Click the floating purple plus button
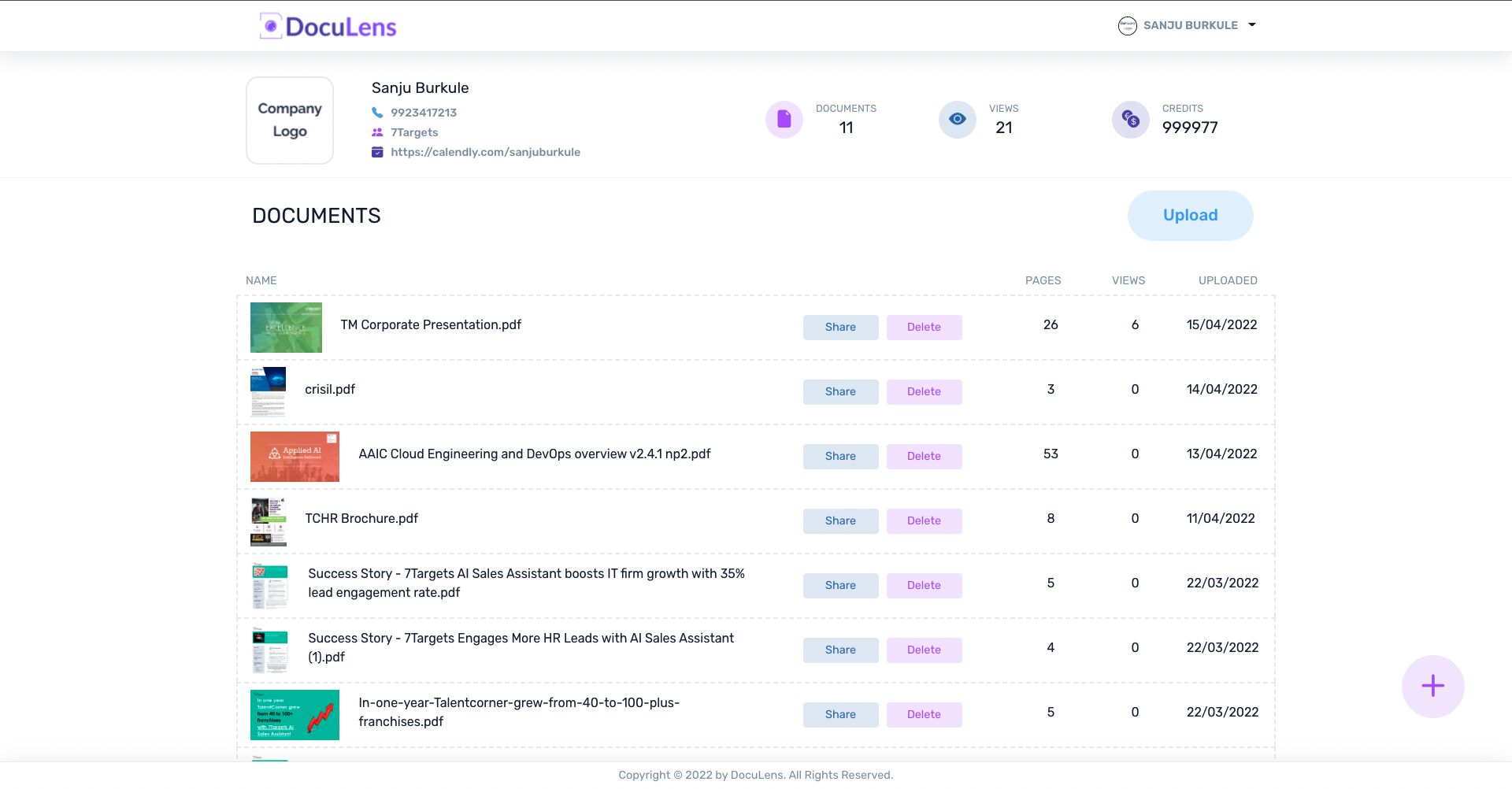 (x=1432, y=686)
